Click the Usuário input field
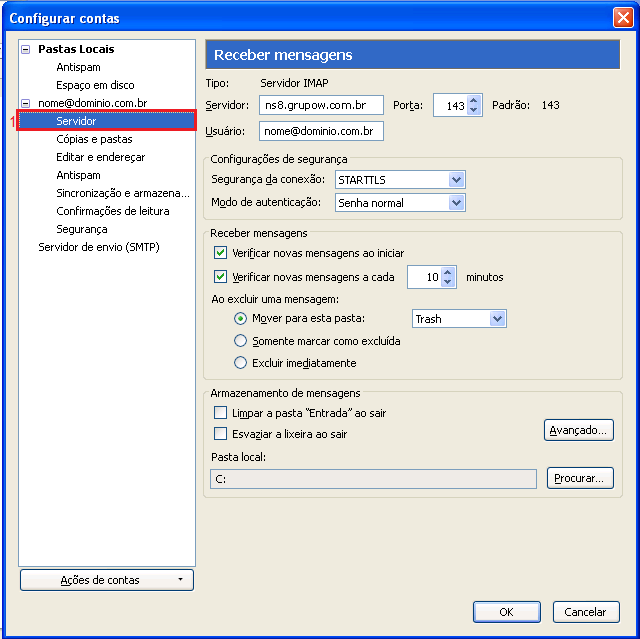The width and height of the screenshot is (640, 639). (x=321, y=131)
